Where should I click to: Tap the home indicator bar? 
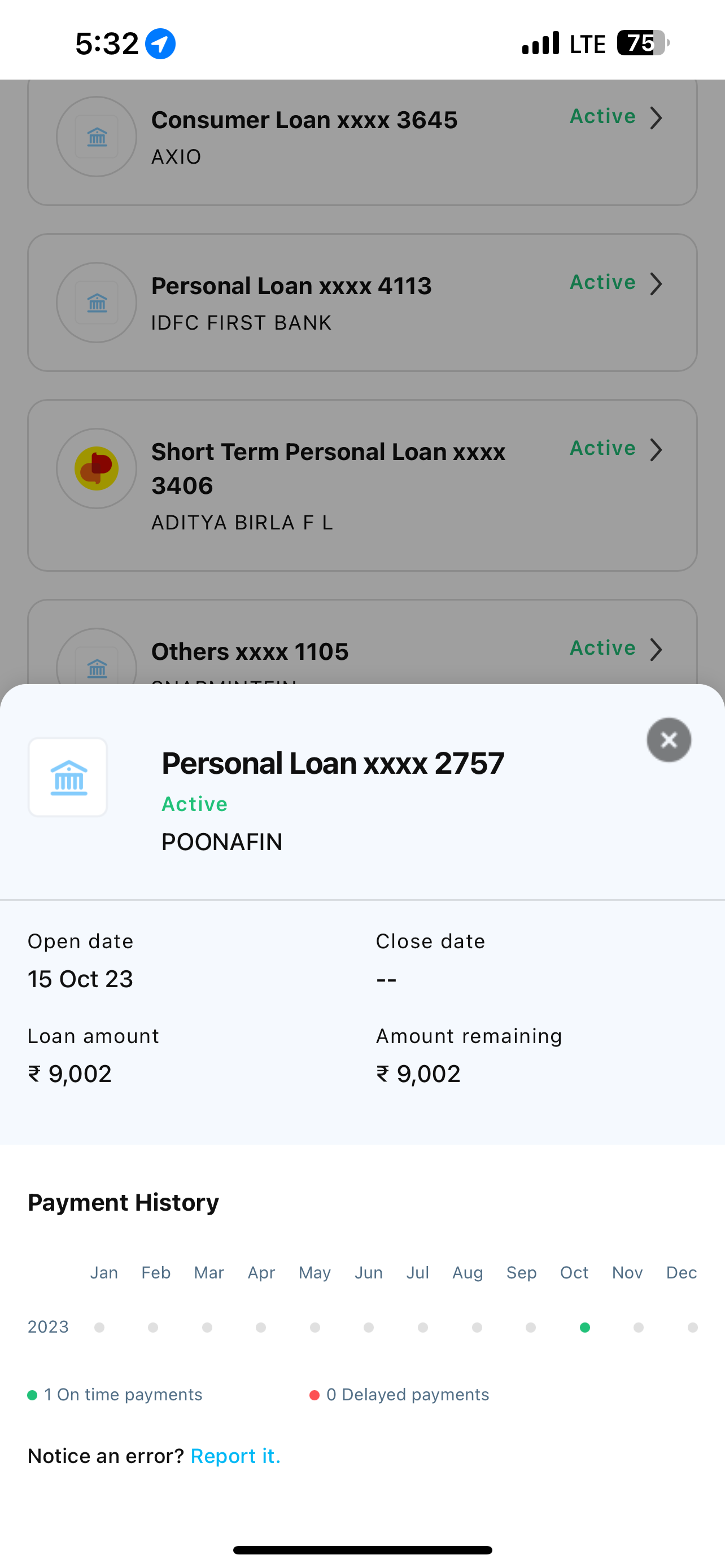(x=362, y=1550)
